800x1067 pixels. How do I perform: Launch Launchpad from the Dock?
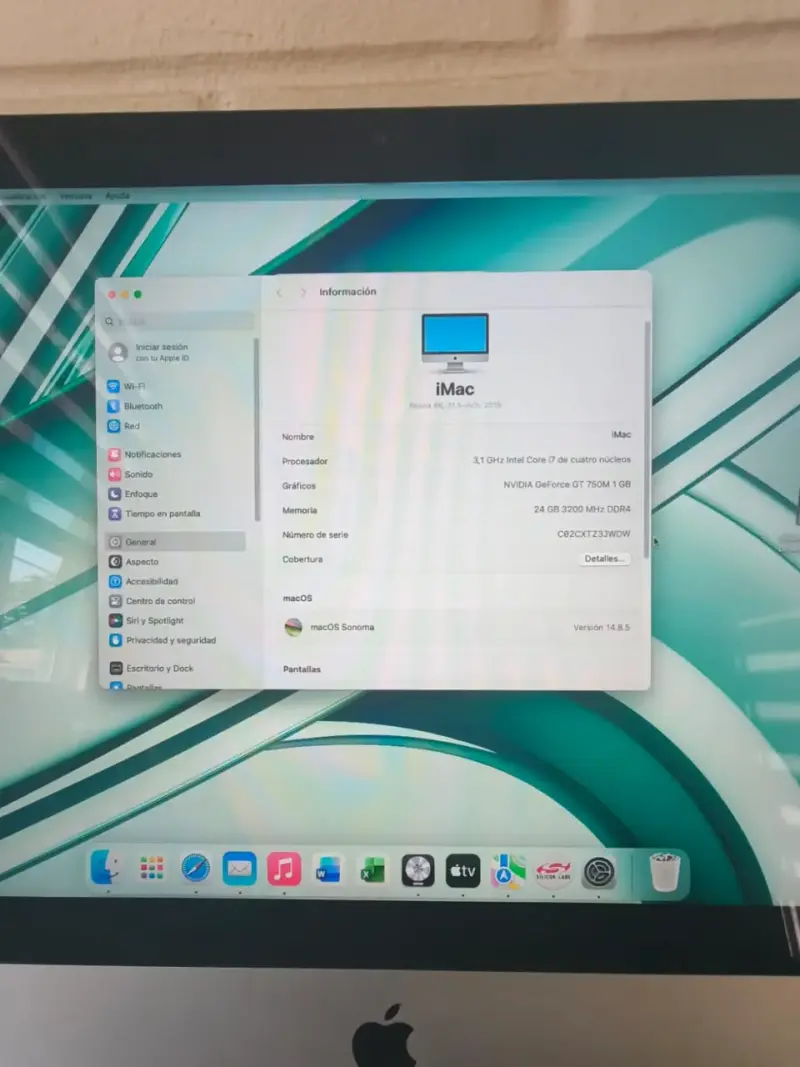pos(151,868)
